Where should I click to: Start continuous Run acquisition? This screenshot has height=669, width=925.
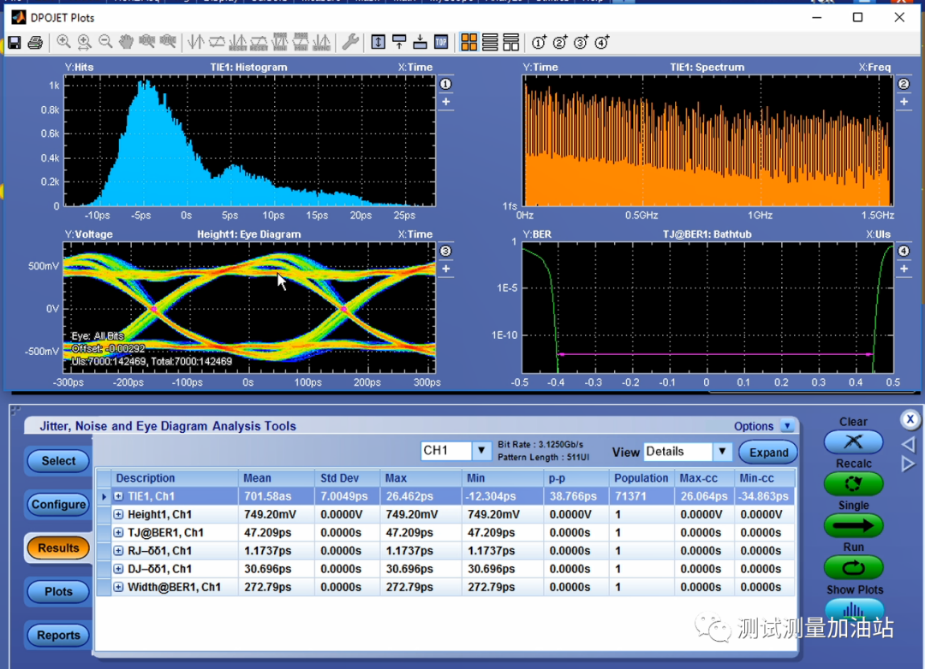point(853,567)
